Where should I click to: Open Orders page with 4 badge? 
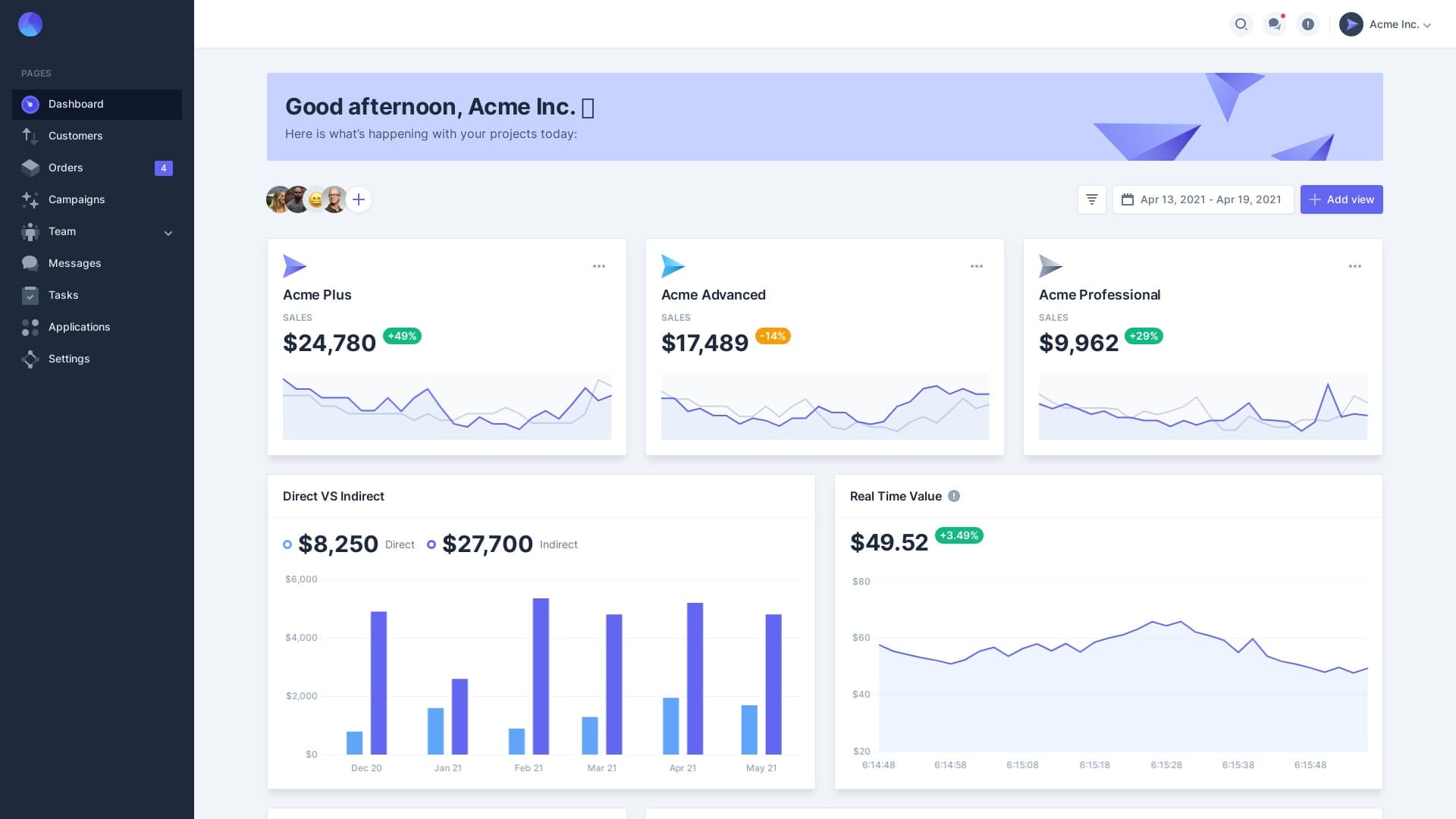66,168
